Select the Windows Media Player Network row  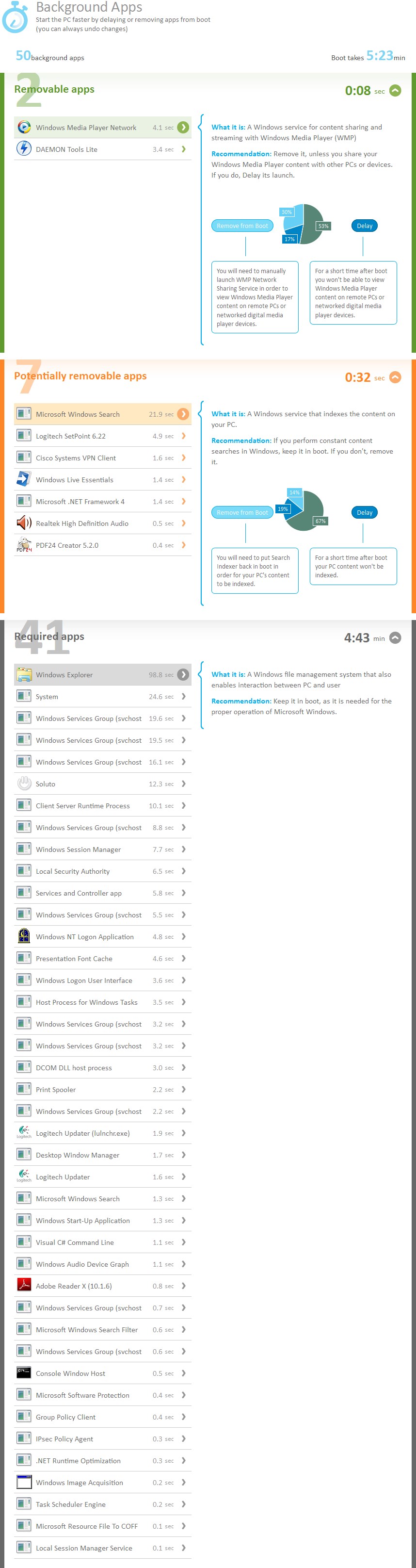point(102,127)
